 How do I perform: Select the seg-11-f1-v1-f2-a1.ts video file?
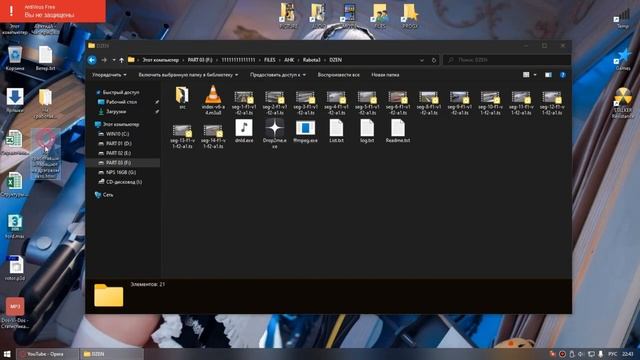[x=521, y=97]
